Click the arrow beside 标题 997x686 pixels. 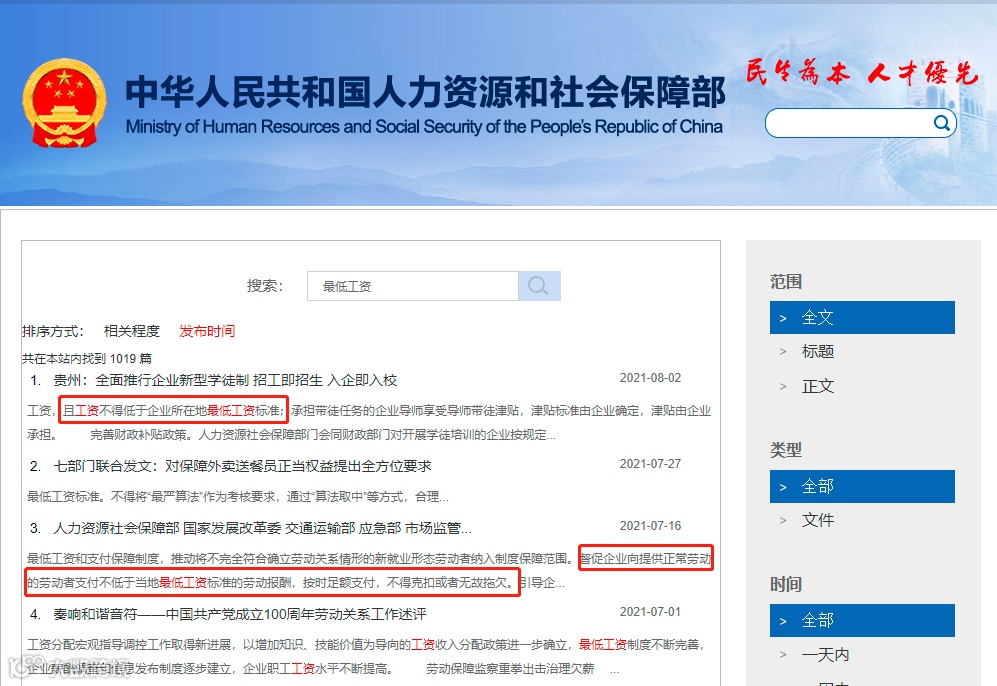[x=783, y=352]
